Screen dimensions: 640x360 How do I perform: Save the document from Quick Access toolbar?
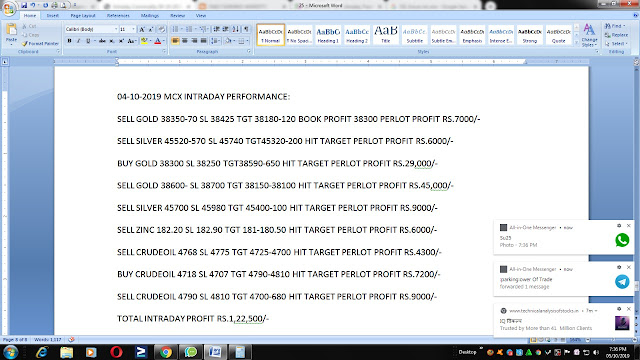[24, 5]
